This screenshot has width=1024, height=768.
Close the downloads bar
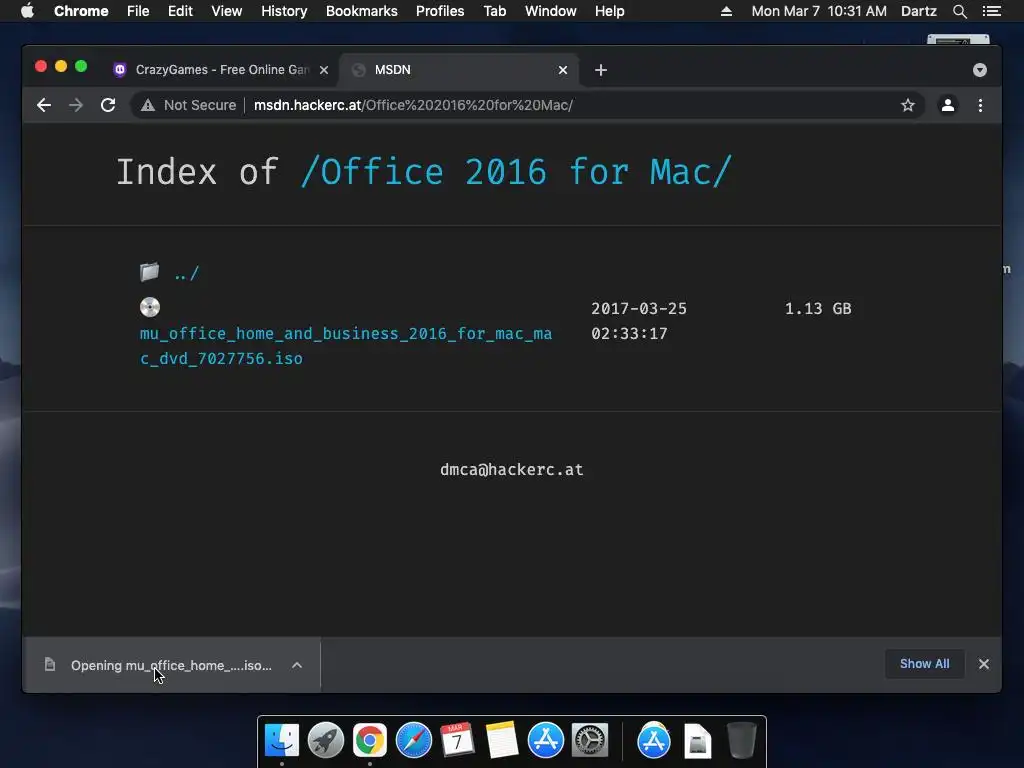point(984,664)
